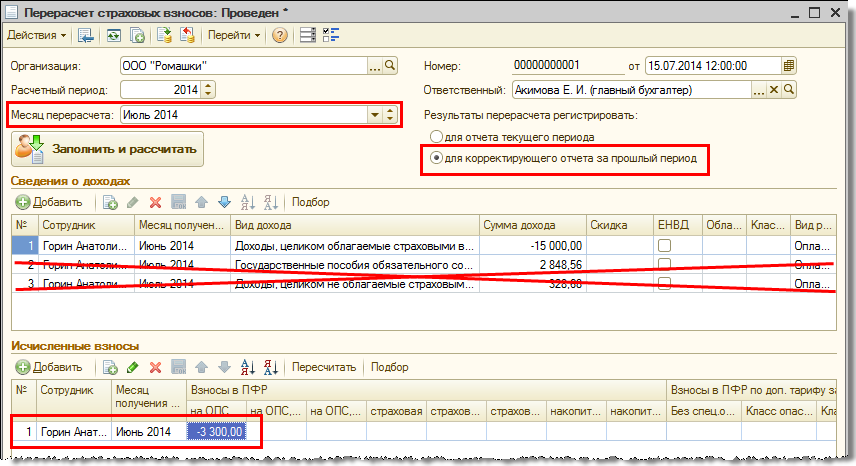The width and height of the screenshot is (856, 466).
Task: Sort ascending icon in Сведения о доходах toolbar
Action: tap(248, 202)
